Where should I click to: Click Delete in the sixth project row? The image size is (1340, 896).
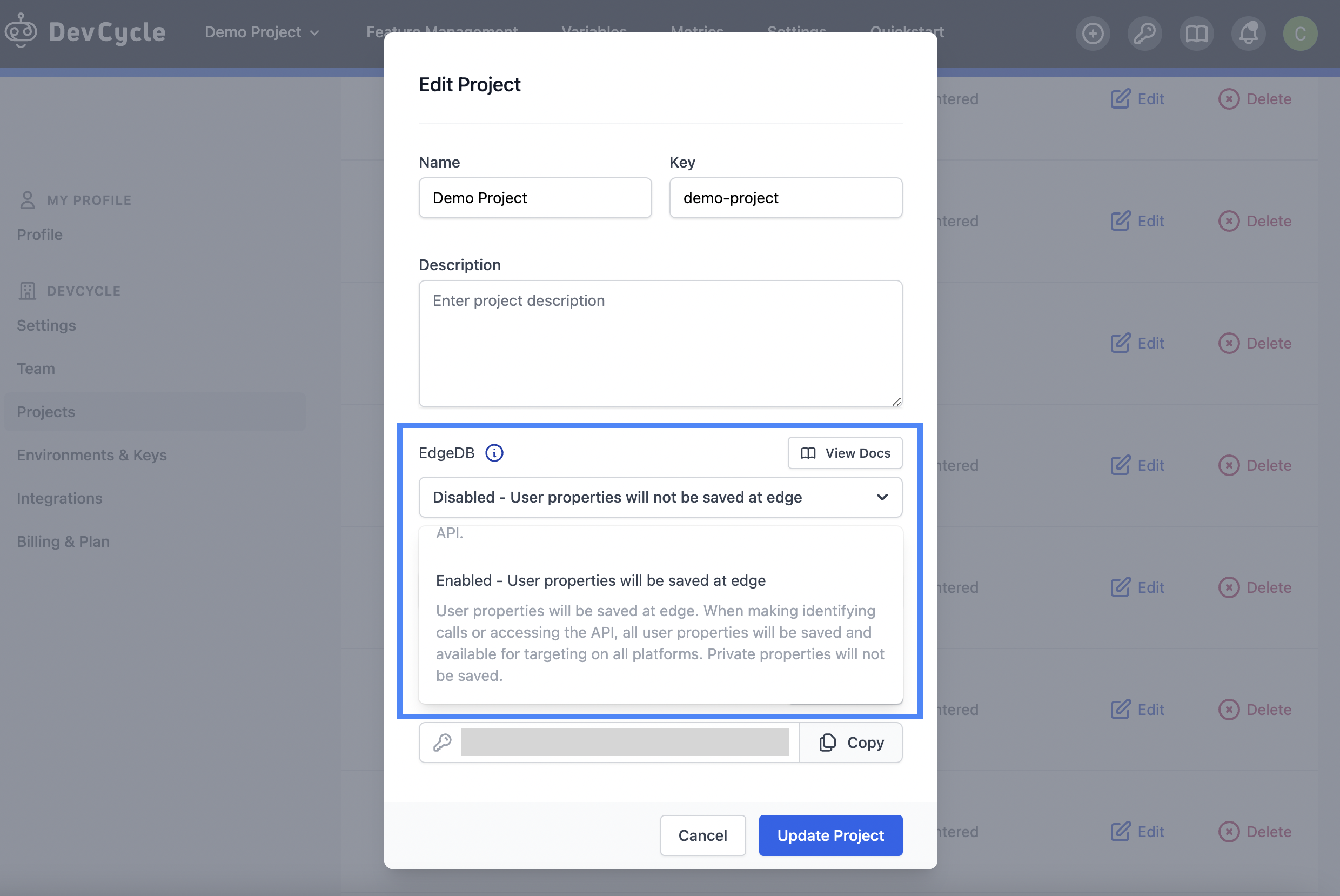(1255, 710)
